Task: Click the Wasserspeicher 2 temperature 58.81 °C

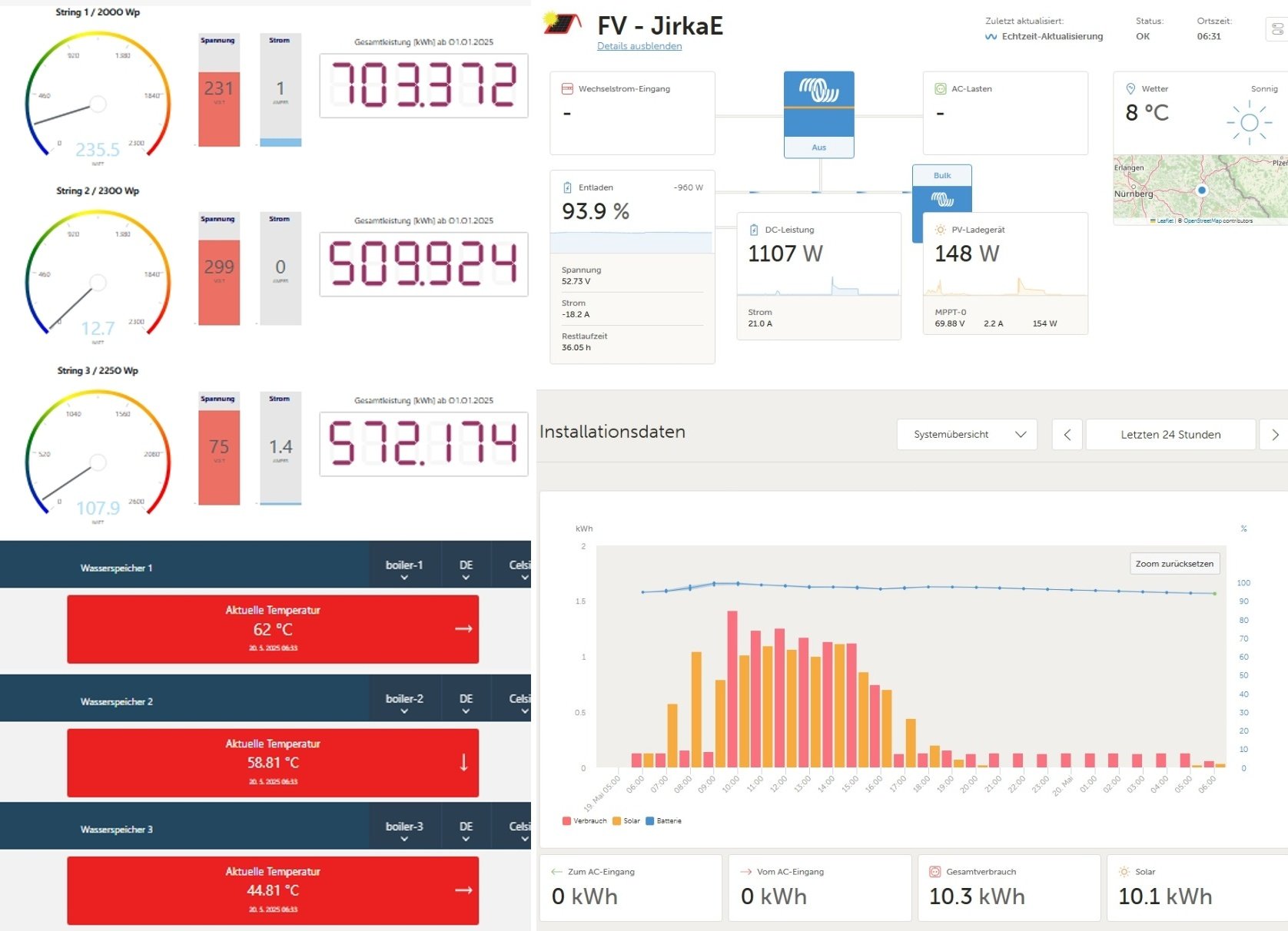Action: click(273, 763)
